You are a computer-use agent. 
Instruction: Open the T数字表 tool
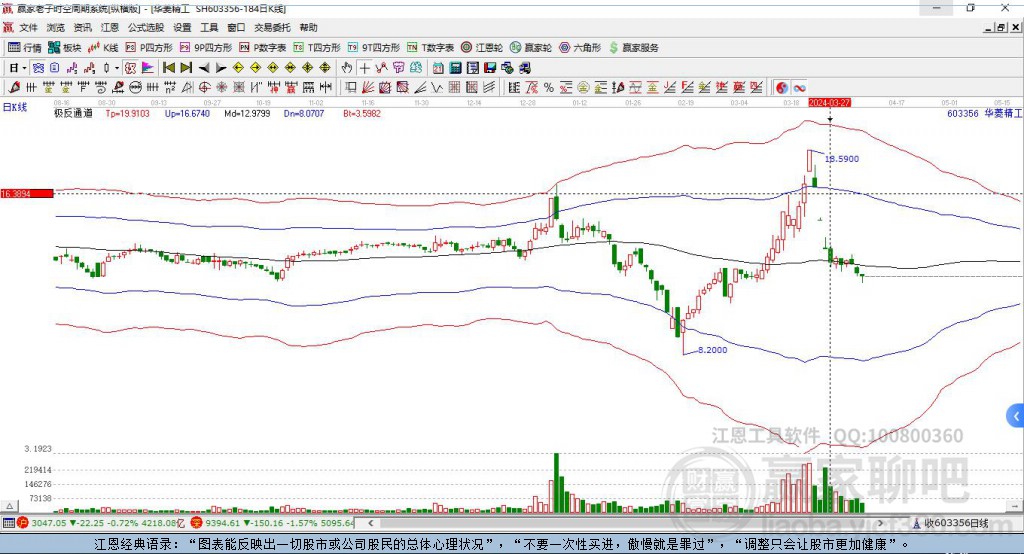[x=430, y=48]
